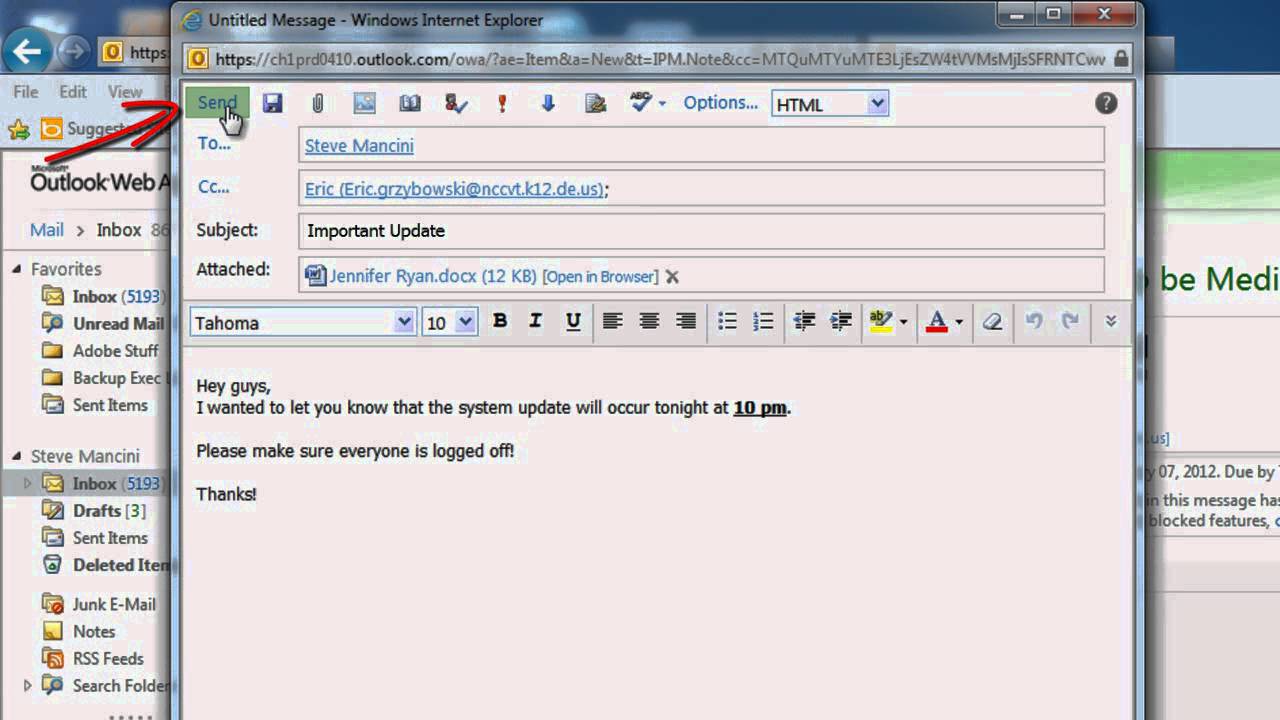The height and width of the screenshot is (720, 1280).
Task: Expand more formatting toolbar options
Action: [x=1110, y=321]
